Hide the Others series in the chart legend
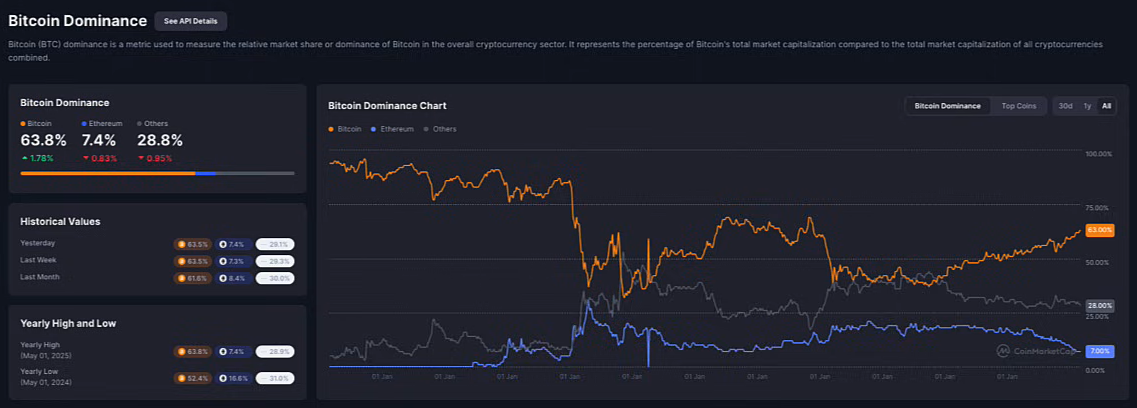Viewport: 1137px width, 408px height. click(x=440, y=129)
